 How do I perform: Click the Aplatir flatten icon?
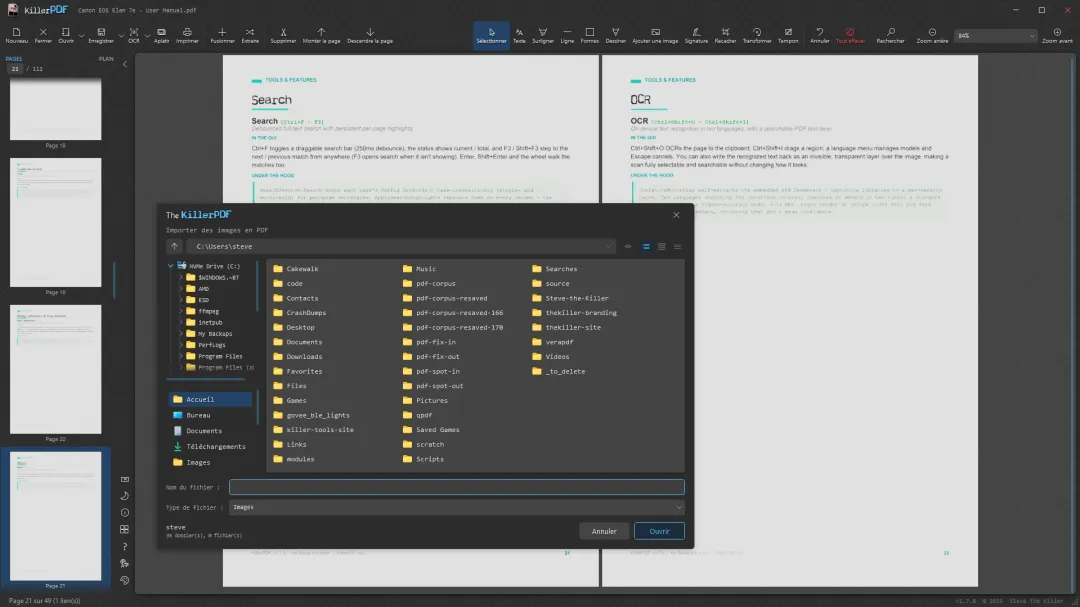point(161,36)
